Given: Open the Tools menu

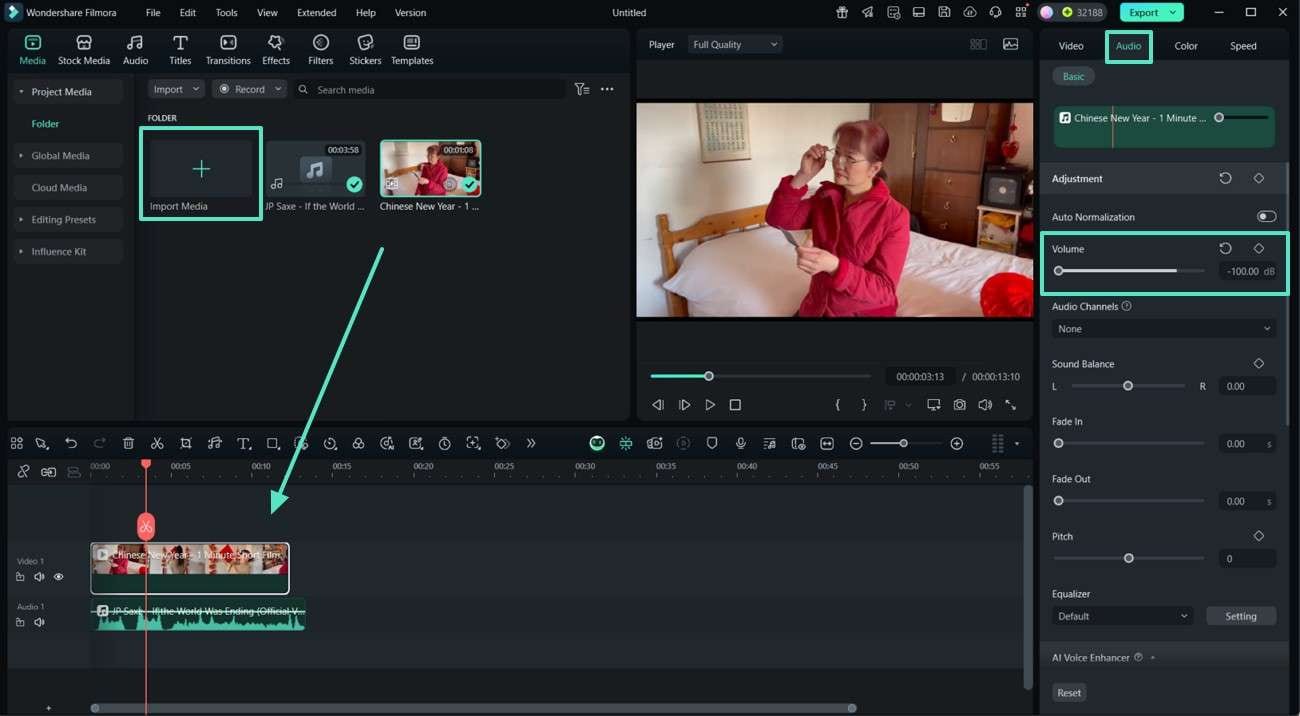Looking at the screenshot, I should 227,13.
